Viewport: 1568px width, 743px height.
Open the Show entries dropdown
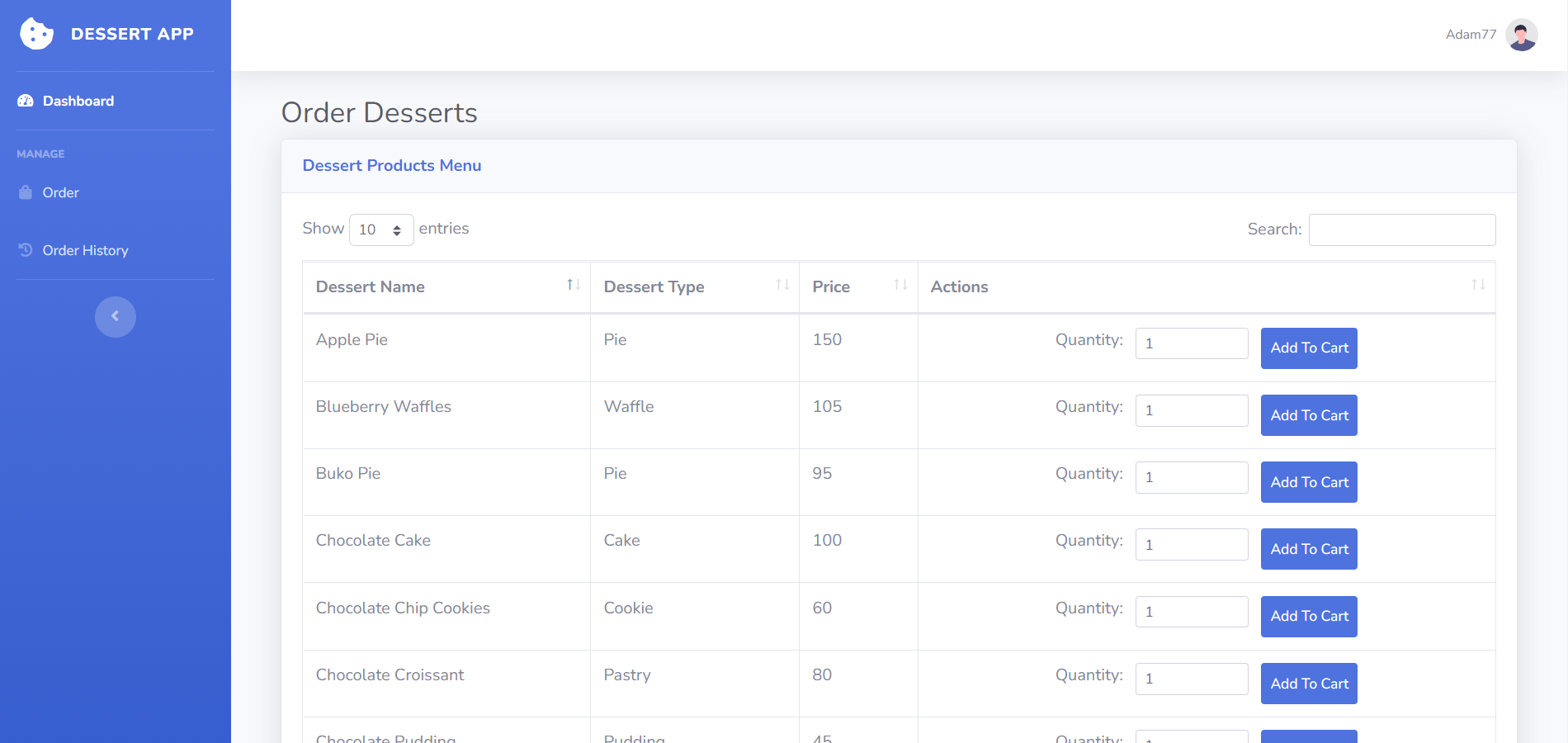381,230
